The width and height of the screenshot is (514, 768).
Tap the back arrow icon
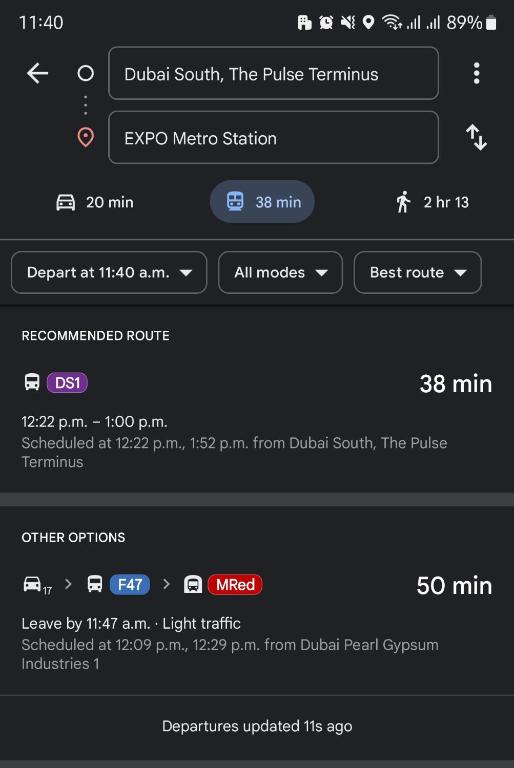(x=37, y=73)
